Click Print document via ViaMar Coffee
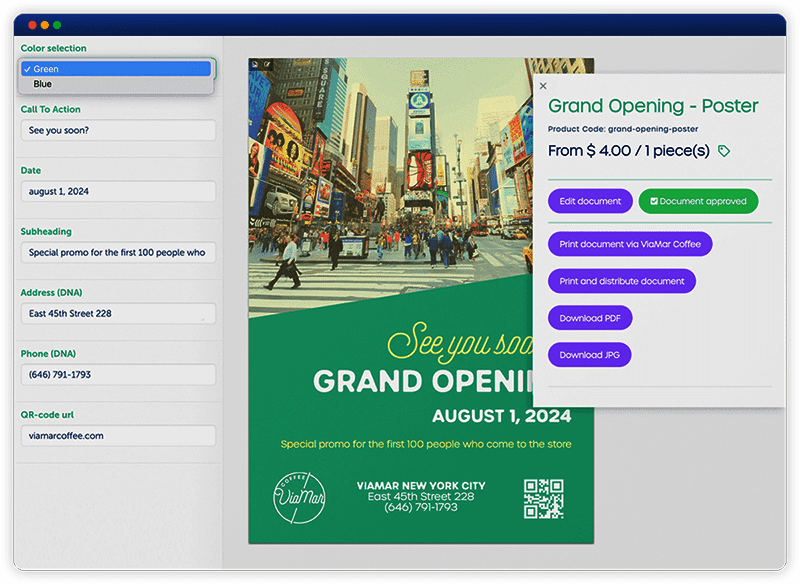This screenshot has height=584, width=800. pyautogui.click(x=628, y=243)
